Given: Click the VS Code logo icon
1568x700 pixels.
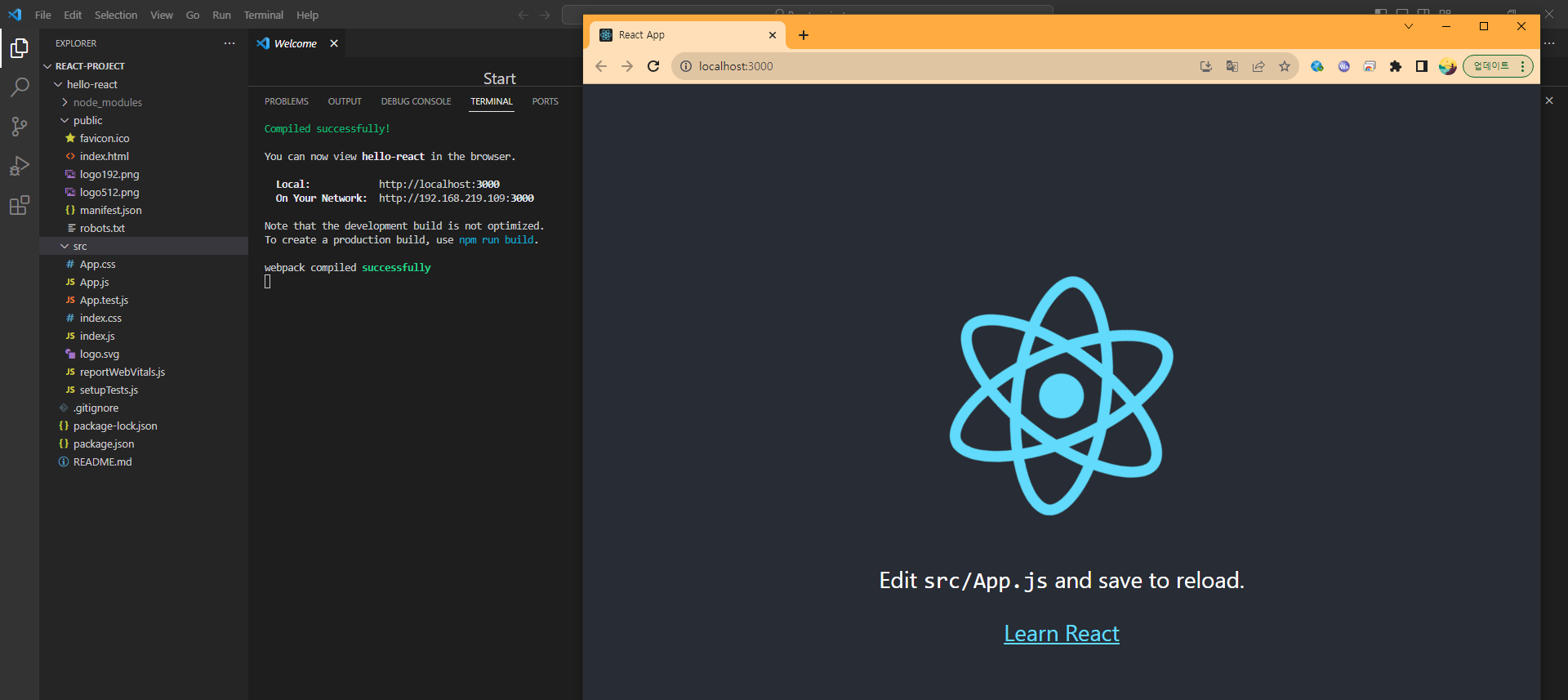Looking at the screenshot, I should (x=15, y=15).
